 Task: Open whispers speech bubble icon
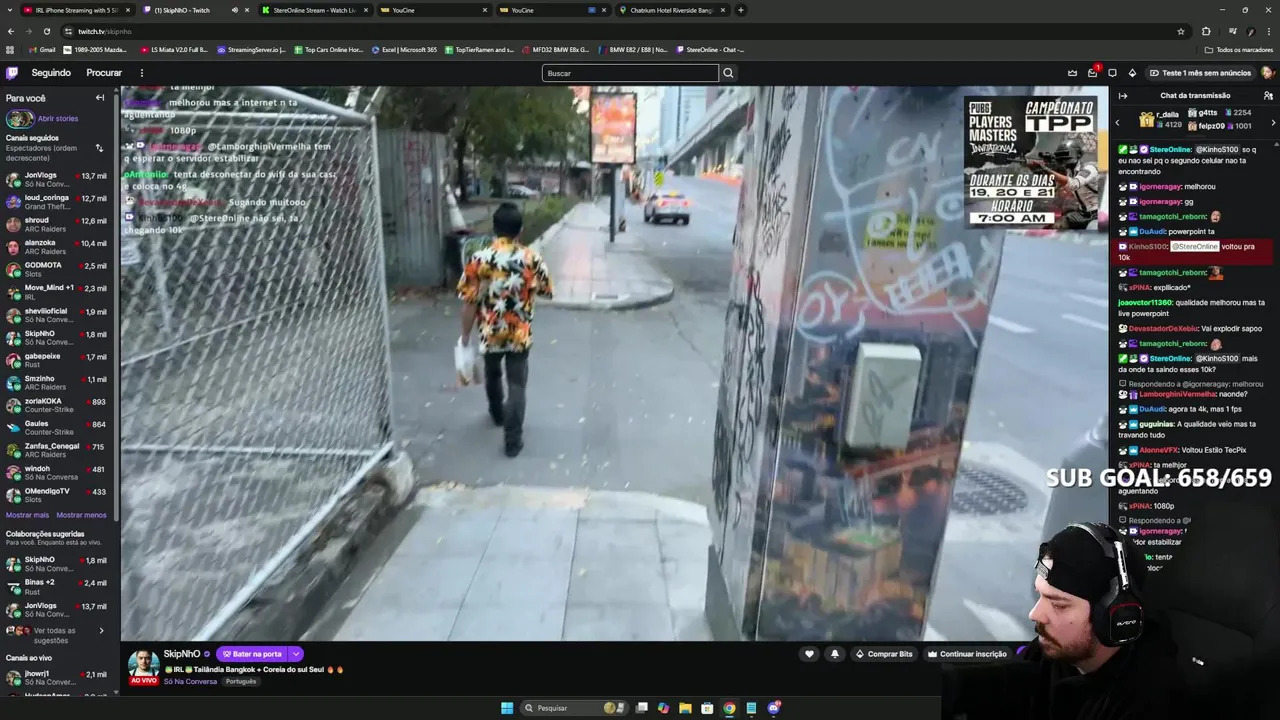click(x=1112, y=73)
